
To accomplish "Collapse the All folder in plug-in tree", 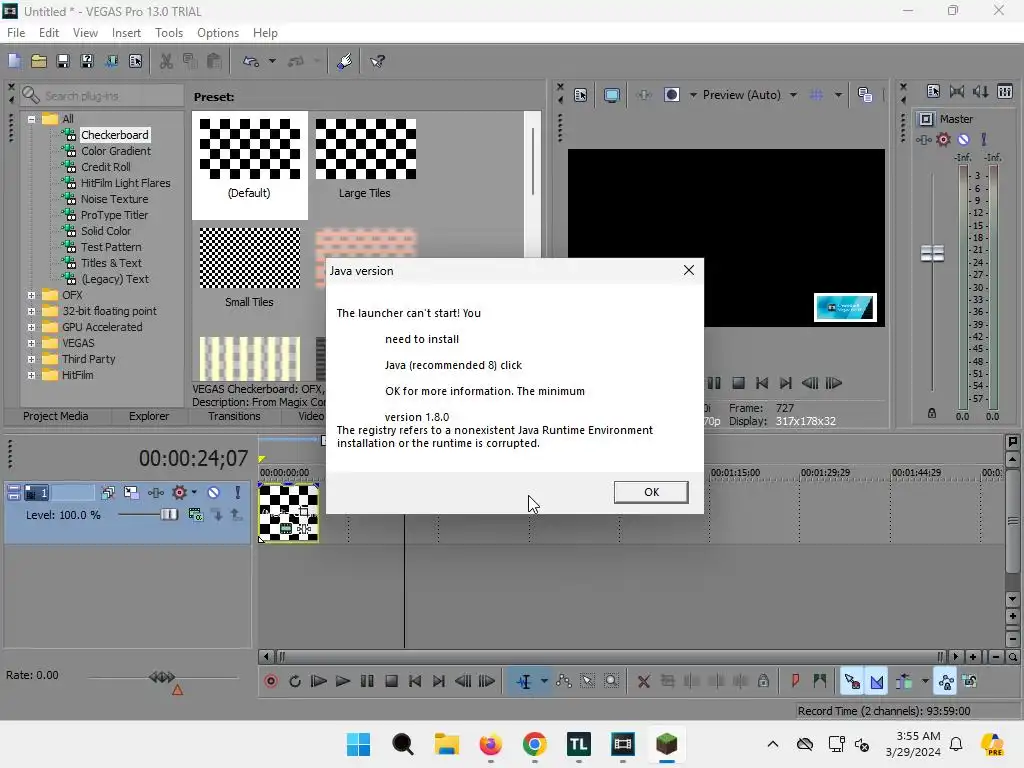I will [x=31, y=119].
